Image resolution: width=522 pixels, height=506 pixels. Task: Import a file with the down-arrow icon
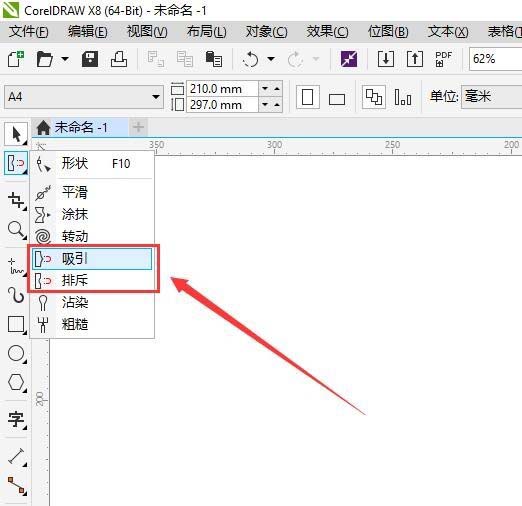click(386, 59)
